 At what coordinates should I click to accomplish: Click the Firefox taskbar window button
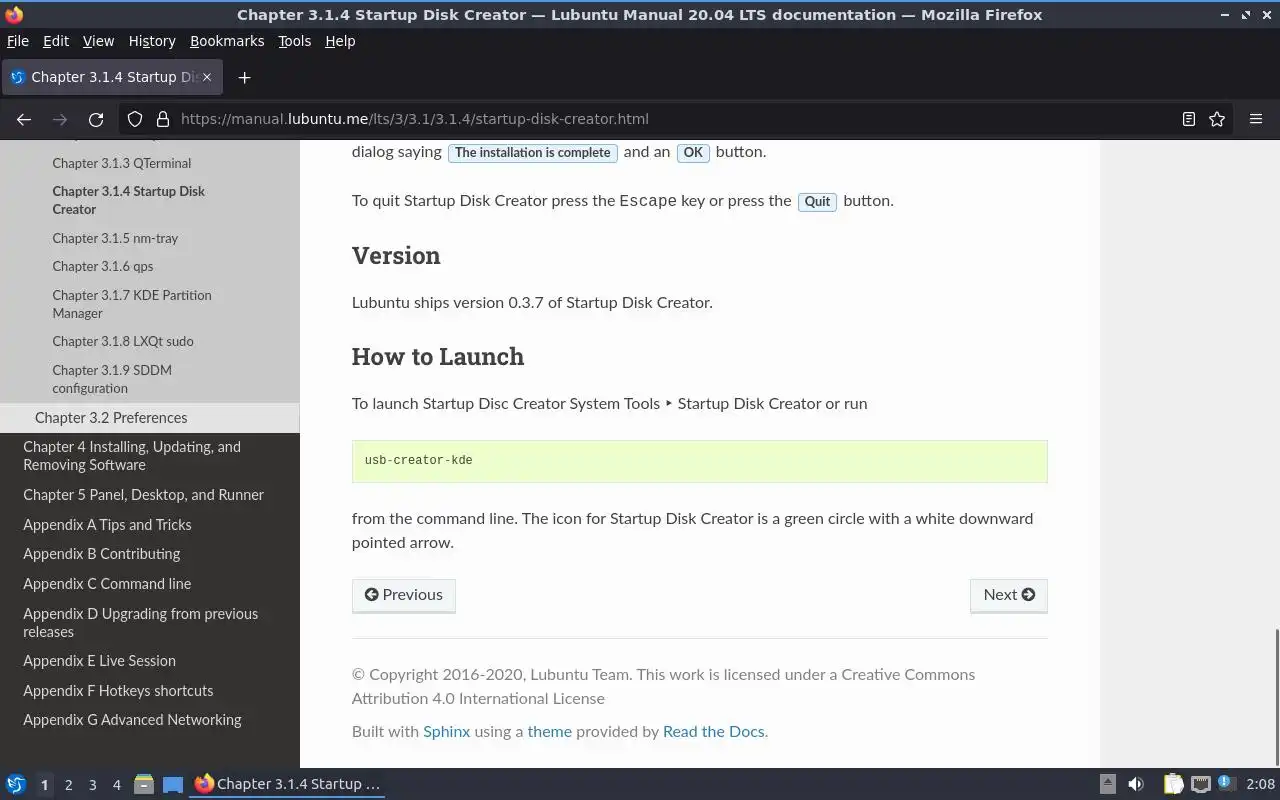[288, 784]
